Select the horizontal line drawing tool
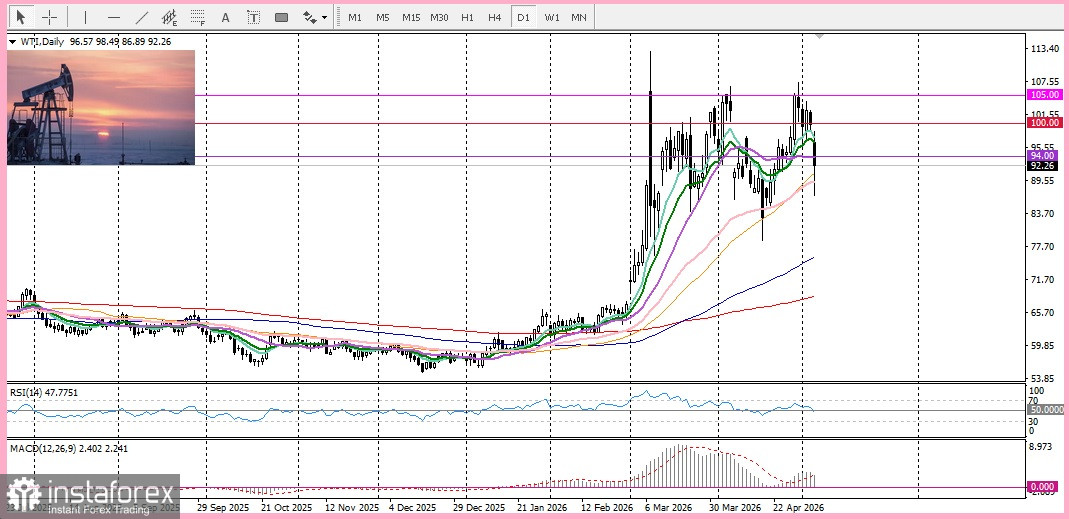1069x519 pixels. pyautogui.click(x=114, y=17)
